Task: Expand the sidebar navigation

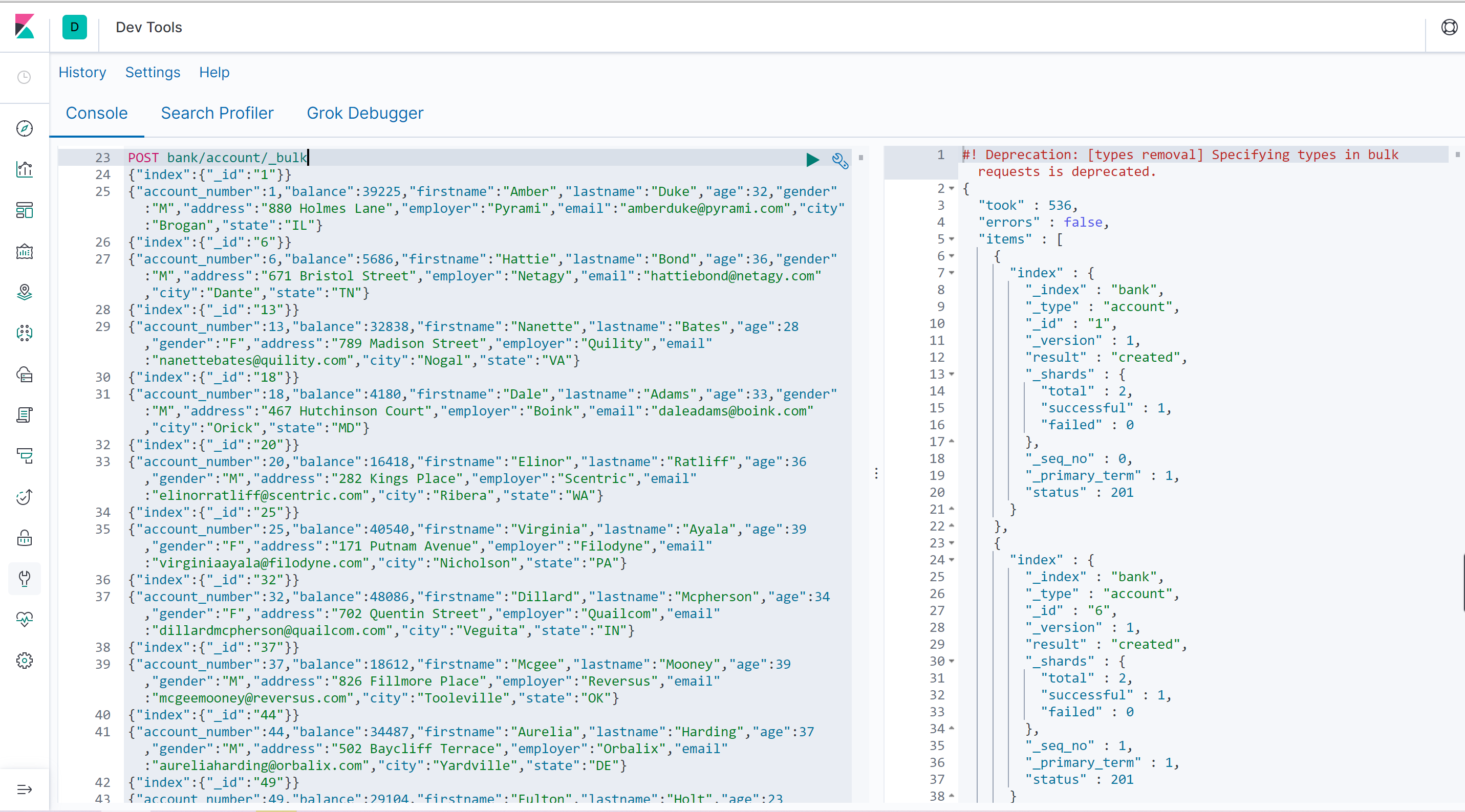Action: click(x=25, y=789)
